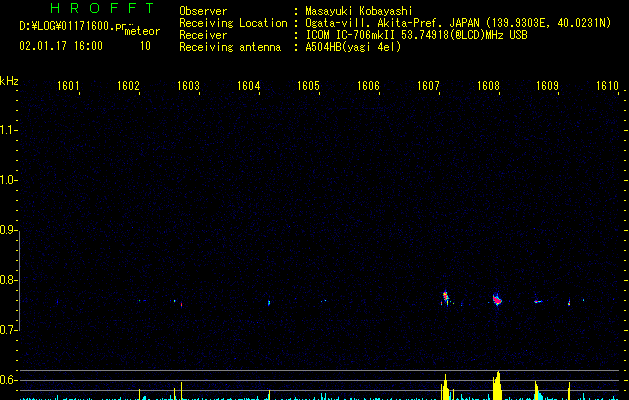629x400 pixels.
Task: Click the Receiver label
Action: click(203, 35)
